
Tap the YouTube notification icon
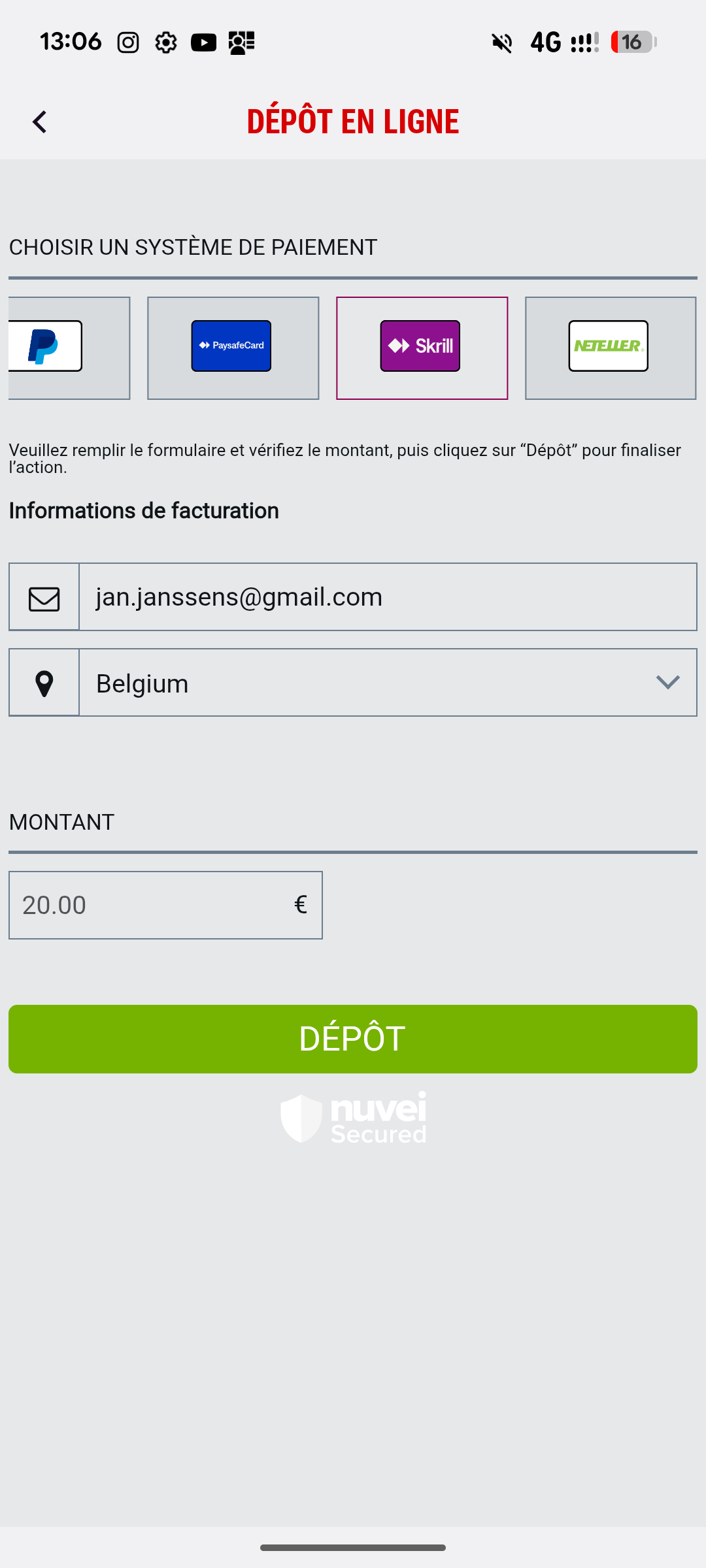click(x=203, y=43)
